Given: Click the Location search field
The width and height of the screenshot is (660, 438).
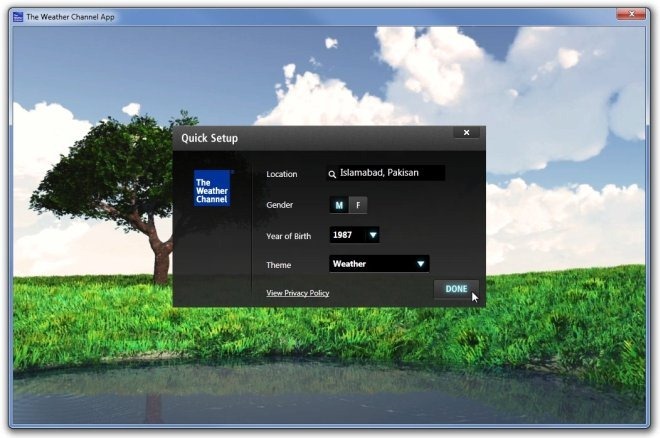Looking at the screenshot, I should click(x=386, y=173).
